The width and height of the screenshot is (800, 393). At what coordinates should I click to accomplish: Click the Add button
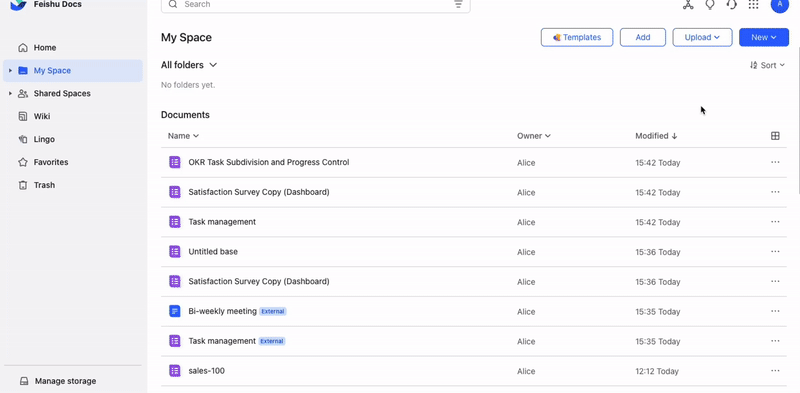pyautogui.click(x=643, y=37)
